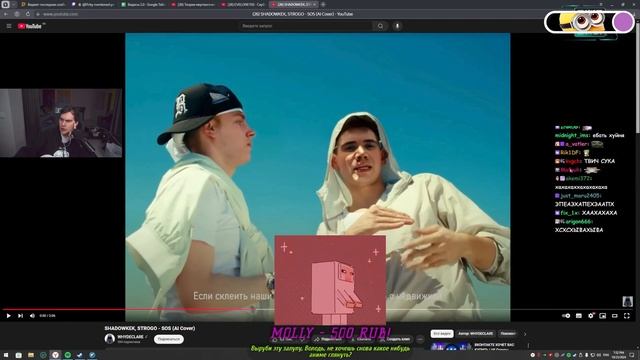
Task: Click the search magnifier button
Action: pyautogui.click(x=380, y=26)
